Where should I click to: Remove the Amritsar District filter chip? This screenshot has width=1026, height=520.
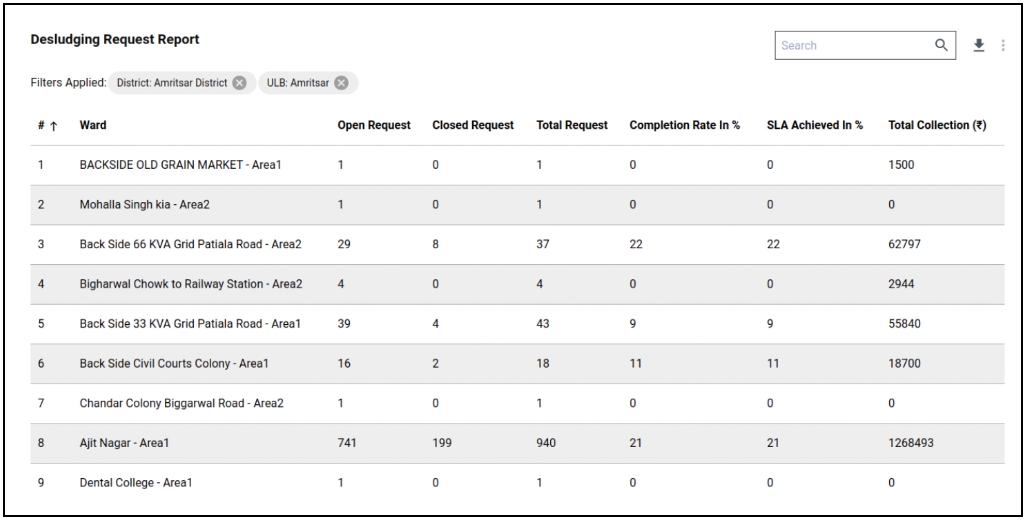(239, 83)
